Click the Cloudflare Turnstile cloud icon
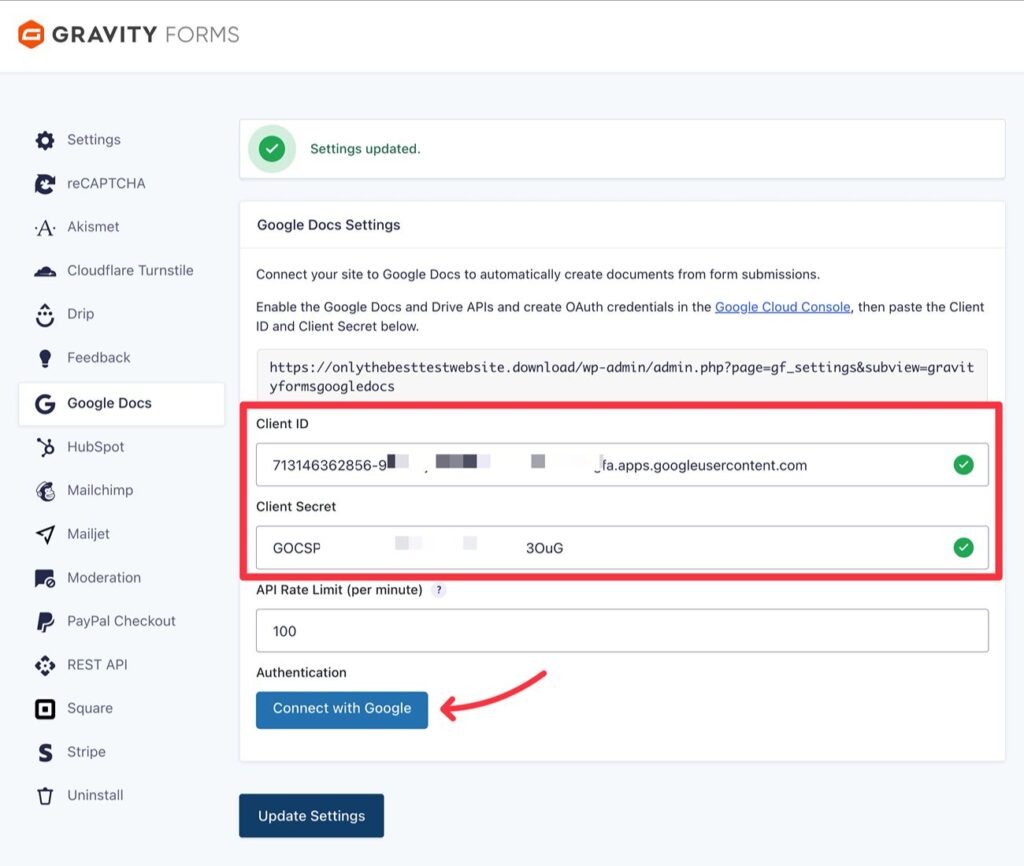The height and width of the screenshot is (866, 1024). coord(45,271)
